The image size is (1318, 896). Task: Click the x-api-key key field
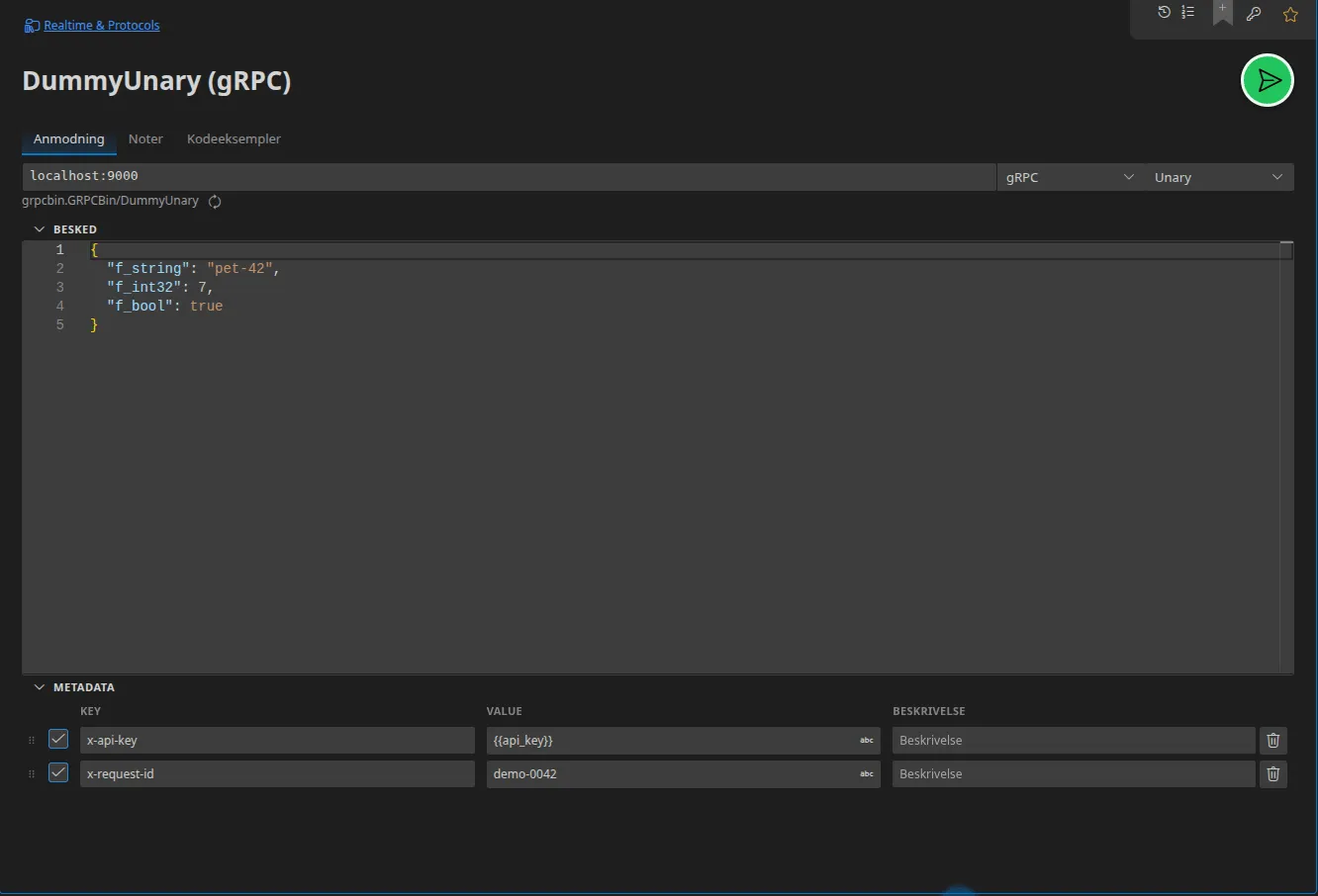(x=277, y=741)
